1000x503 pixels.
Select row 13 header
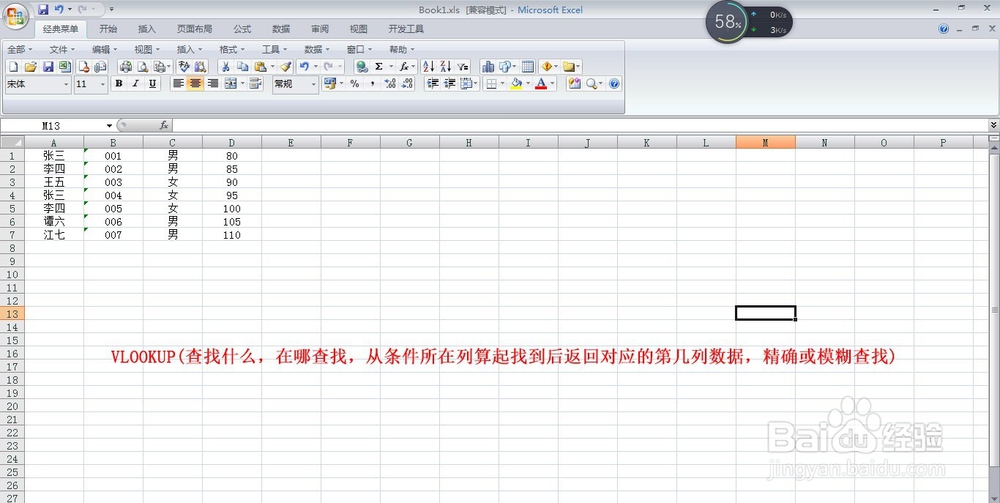click(x=12, y=314)
